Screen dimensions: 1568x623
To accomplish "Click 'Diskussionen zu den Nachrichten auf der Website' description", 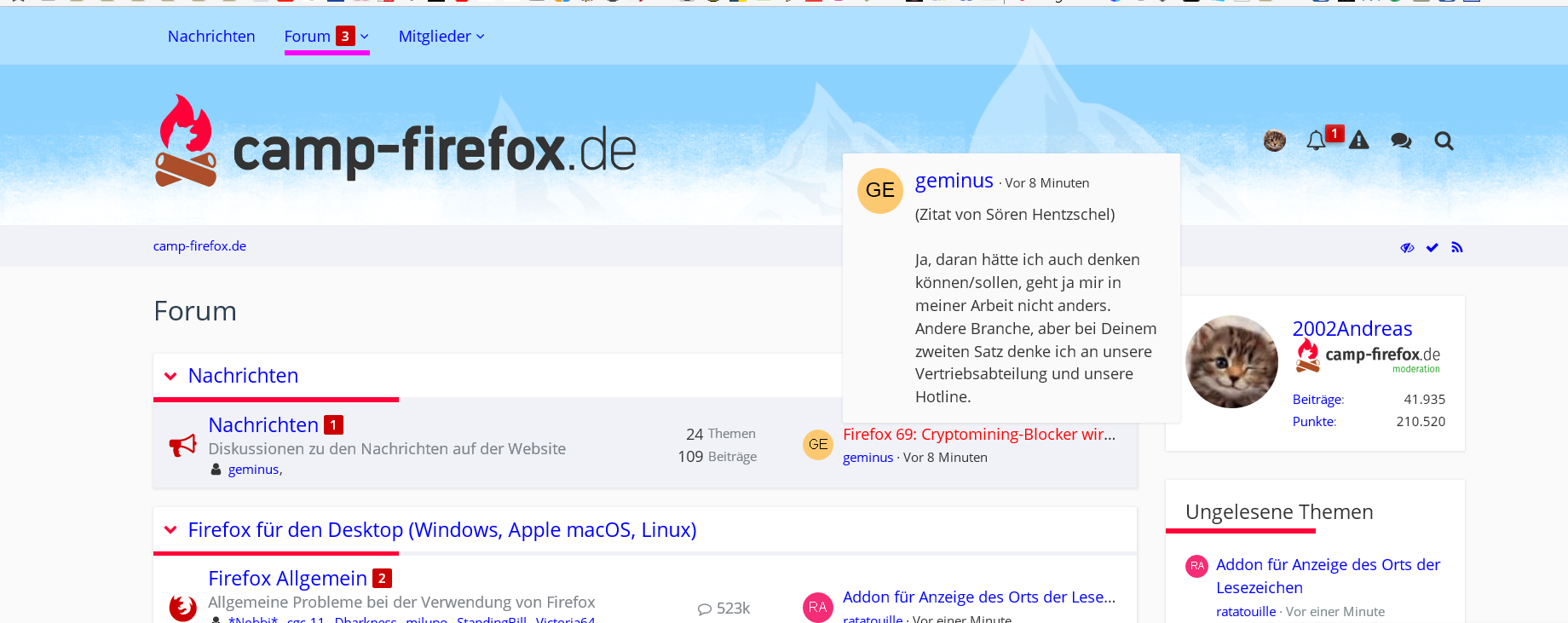I will (x=387, y=448).
